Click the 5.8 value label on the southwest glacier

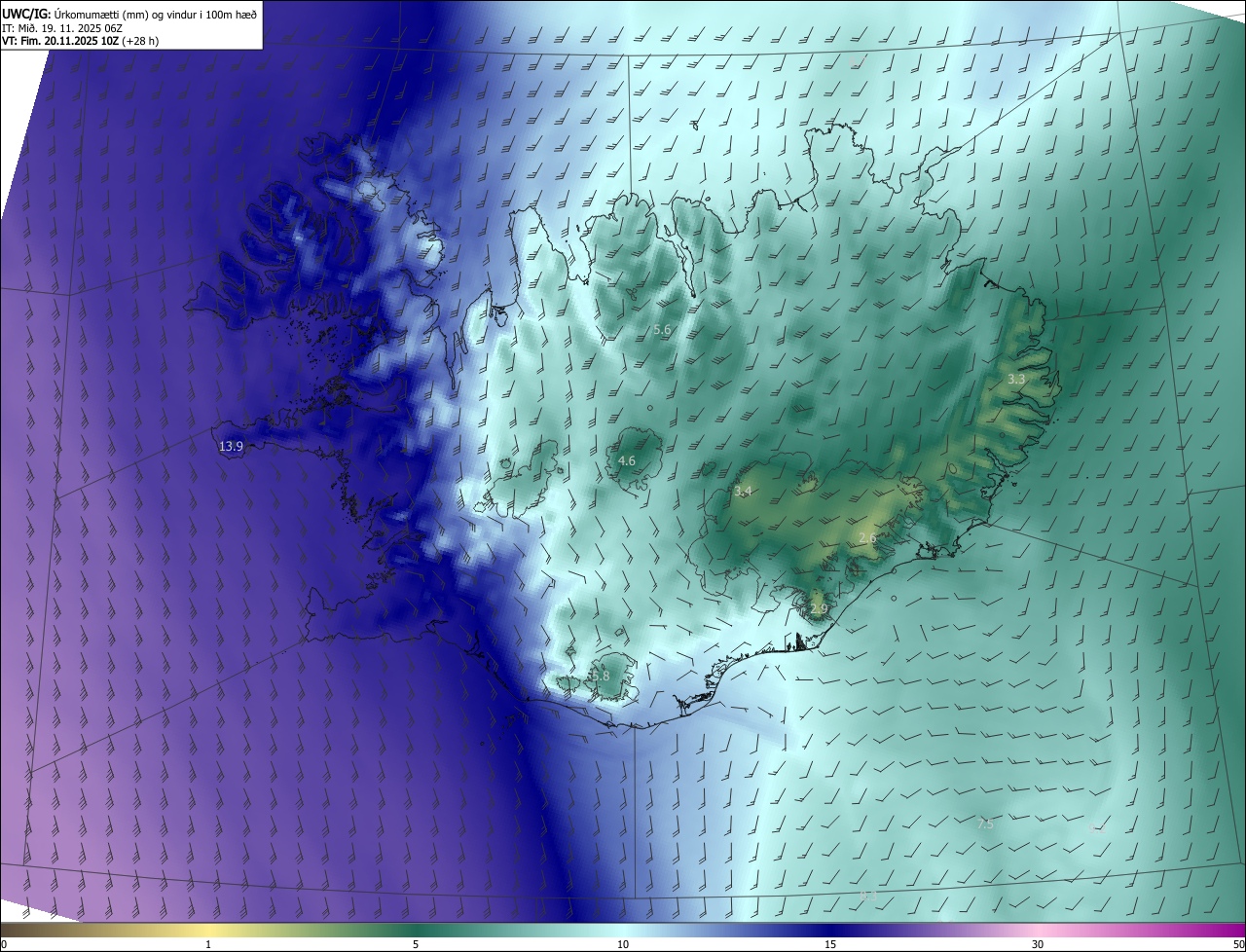coord(600,676)
